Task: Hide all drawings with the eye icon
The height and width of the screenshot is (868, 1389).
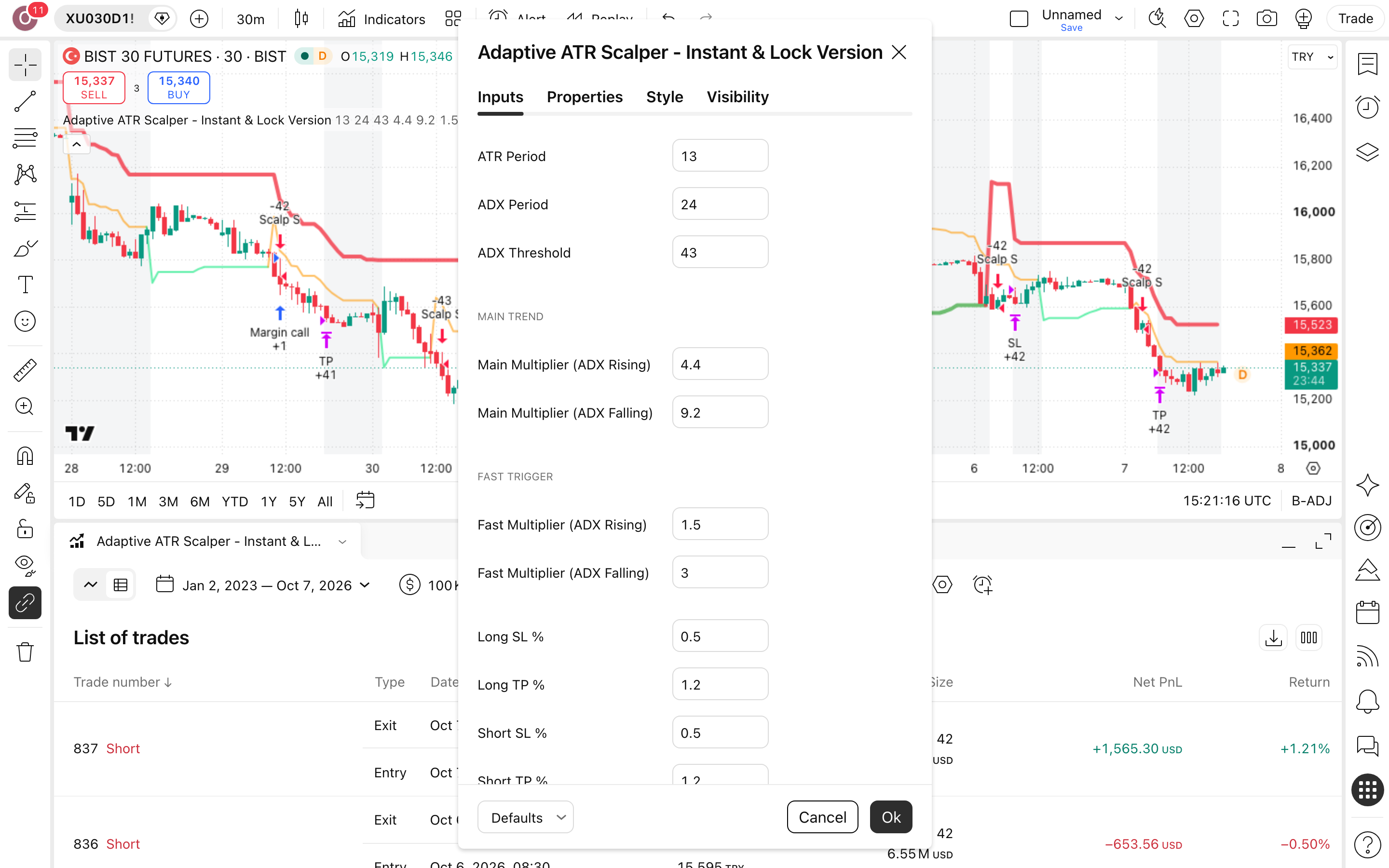Action: 25,566
